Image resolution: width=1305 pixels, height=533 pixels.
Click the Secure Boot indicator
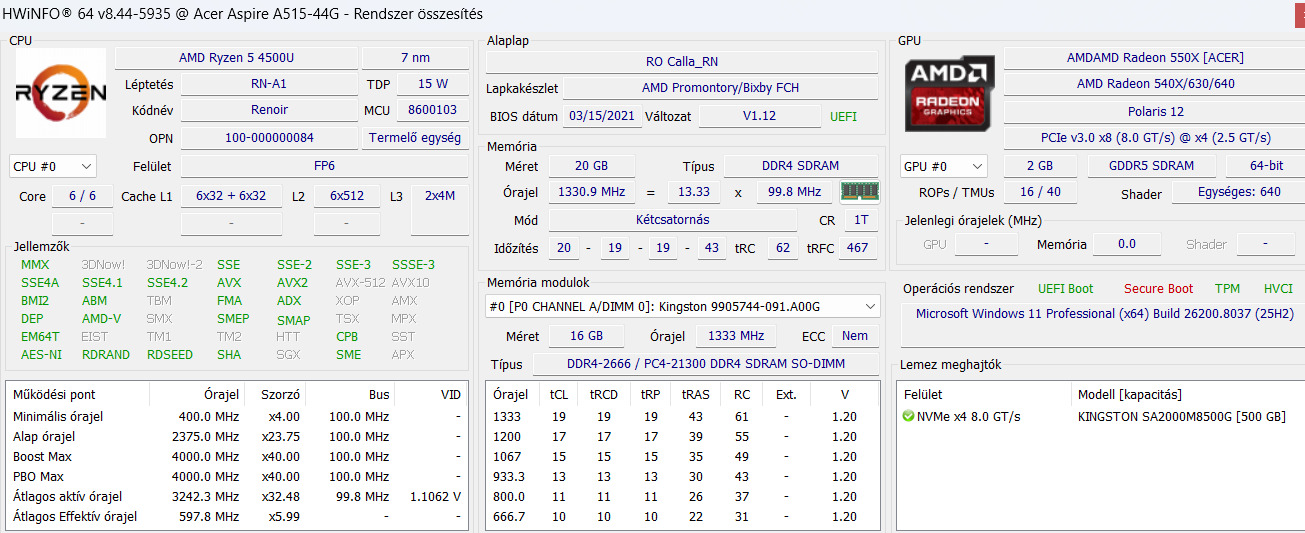click(x=1158, y=289)
